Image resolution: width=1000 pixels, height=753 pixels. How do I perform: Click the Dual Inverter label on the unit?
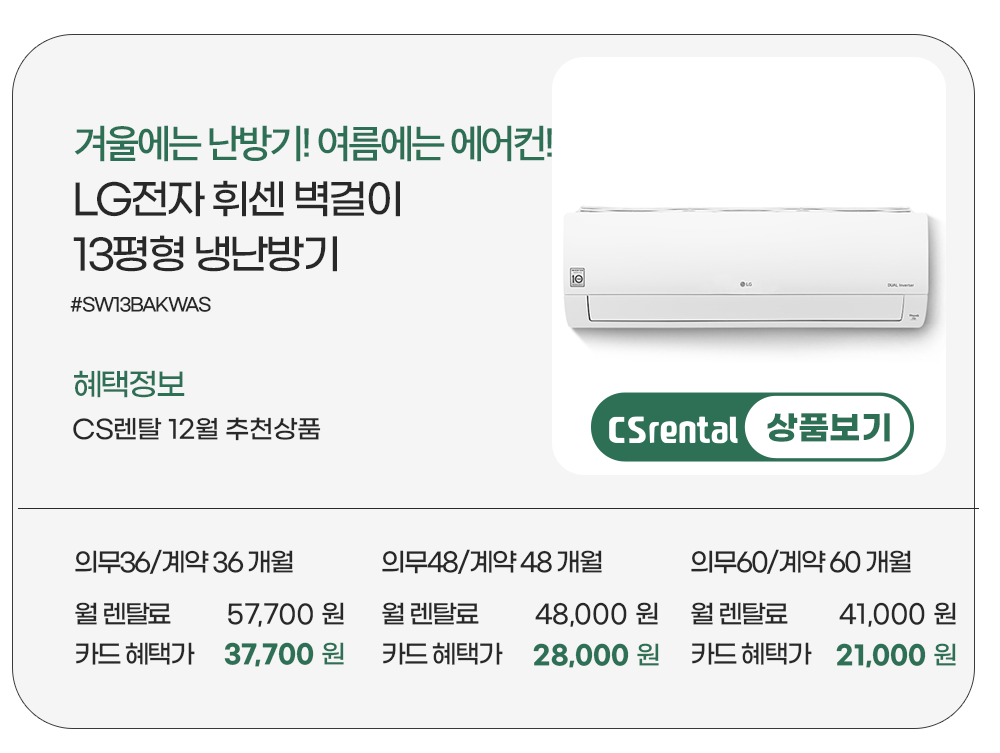[x=901, y=285]
